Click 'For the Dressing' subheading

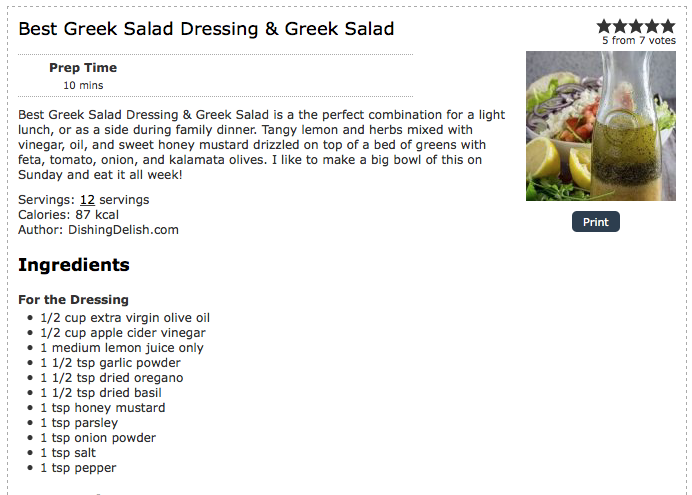click(73, 300)
